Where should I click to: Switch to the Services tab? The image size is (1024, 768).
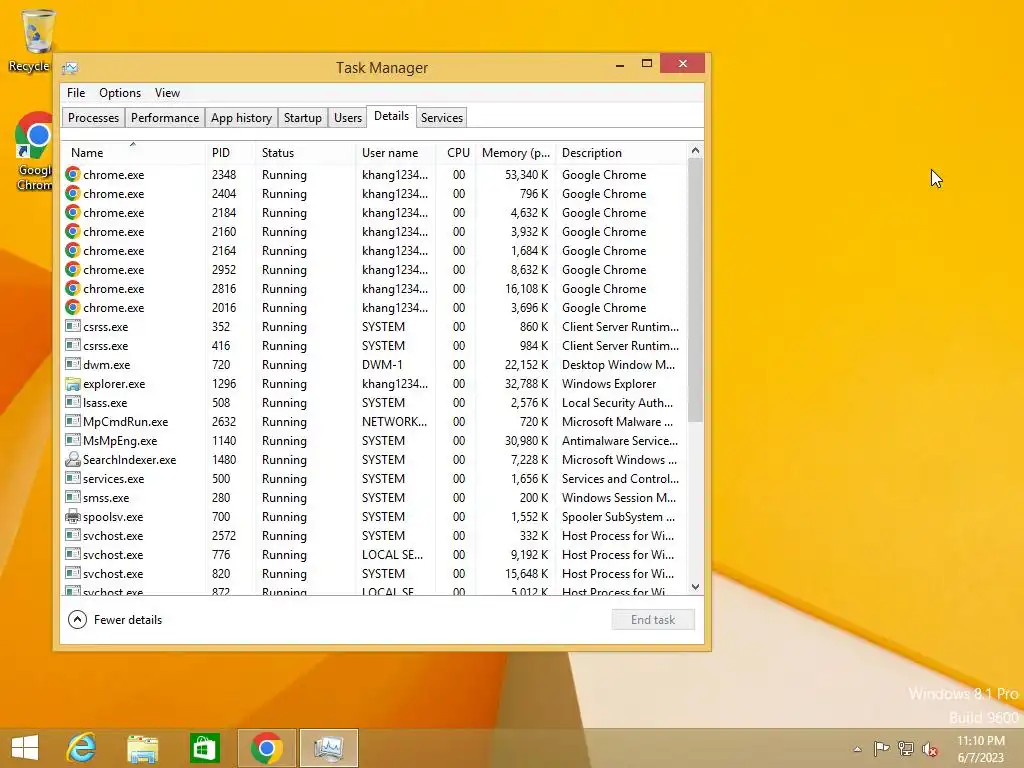coord(441,118)
